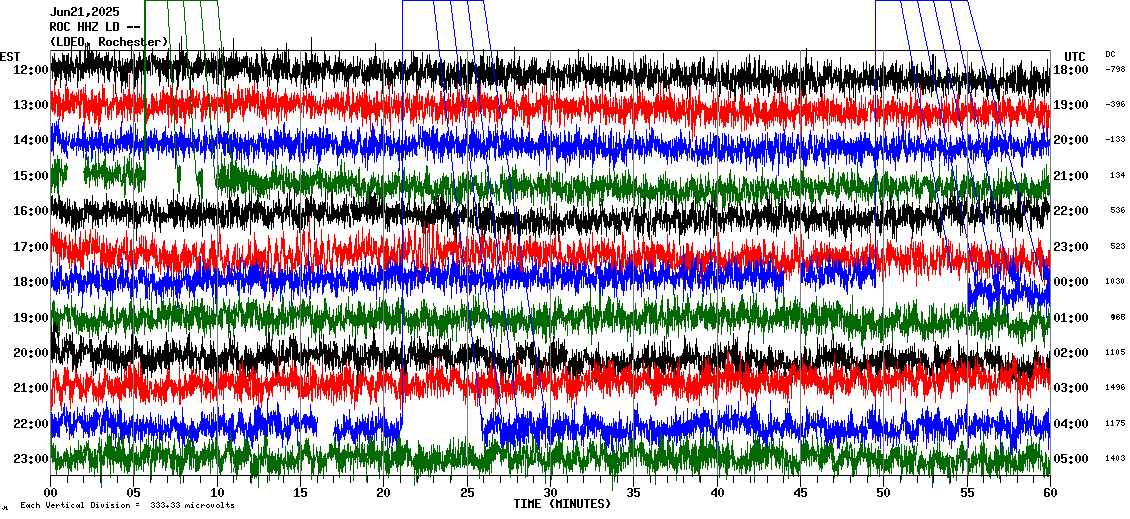Select the 15:00 EST row label
This screenshot has height=519, width=1130.
click(31, 176)
